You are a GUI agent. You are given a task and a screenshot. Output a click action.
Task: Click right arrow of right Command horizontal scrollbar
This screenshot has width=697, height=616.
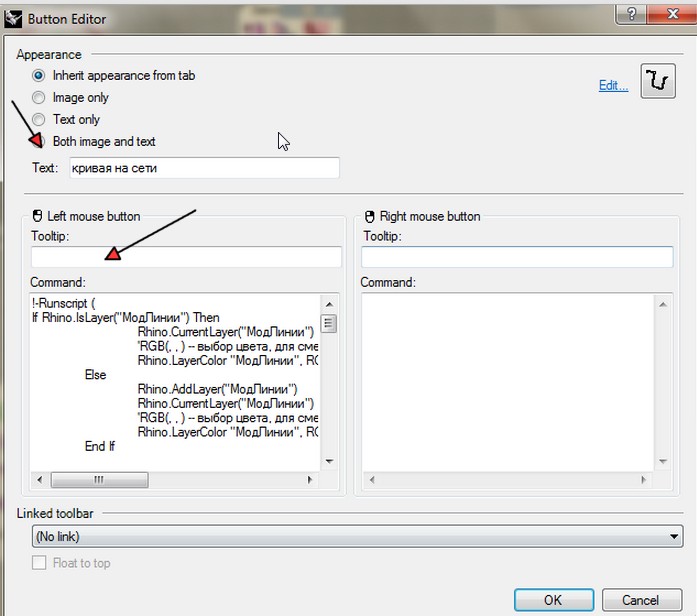click(643, 480)
